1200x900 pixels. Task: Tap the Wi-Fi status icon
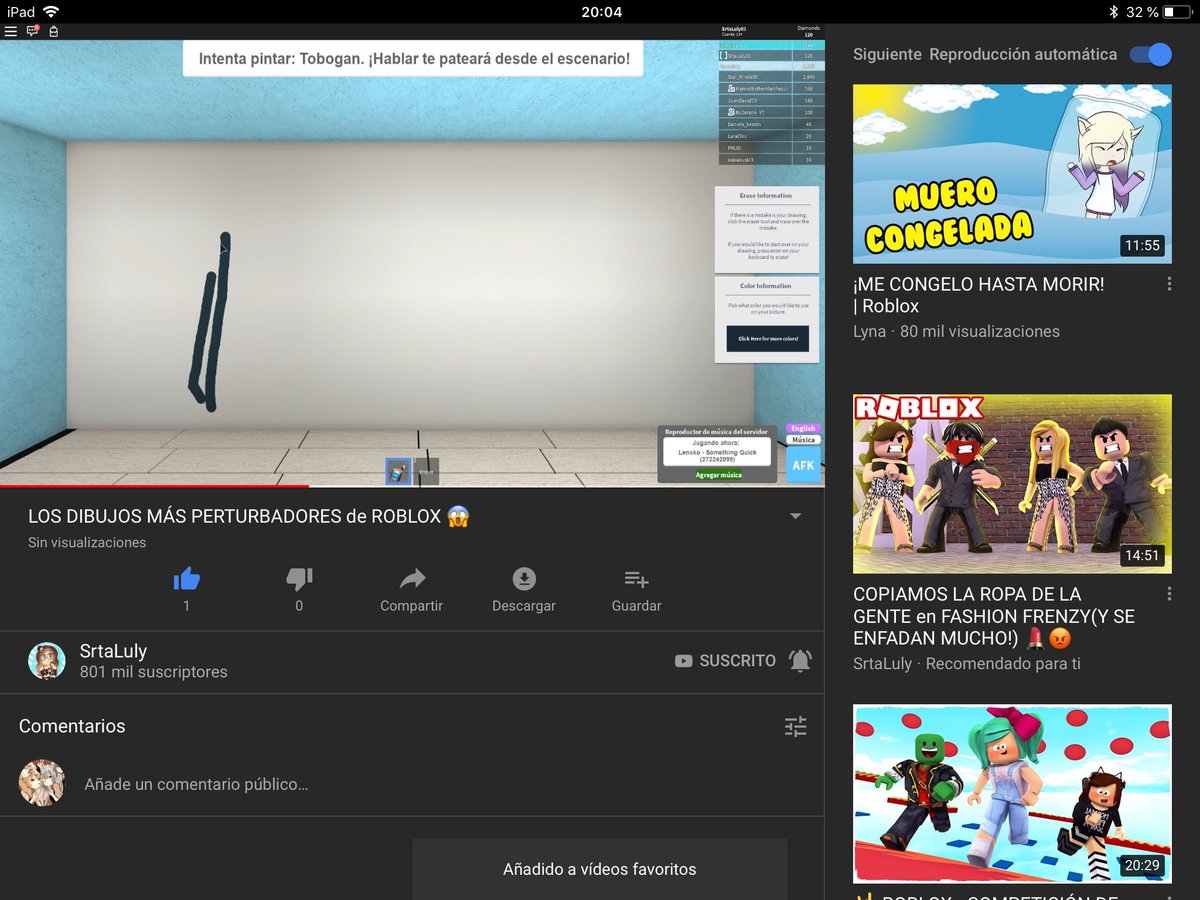click(51, 11)
